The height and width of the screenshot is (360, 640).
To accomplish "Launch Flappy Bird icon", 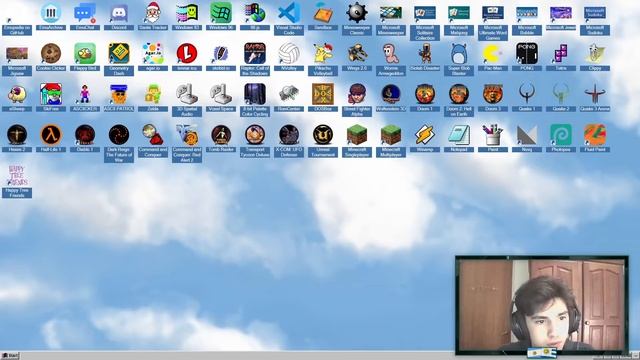I will coord(85,53).
